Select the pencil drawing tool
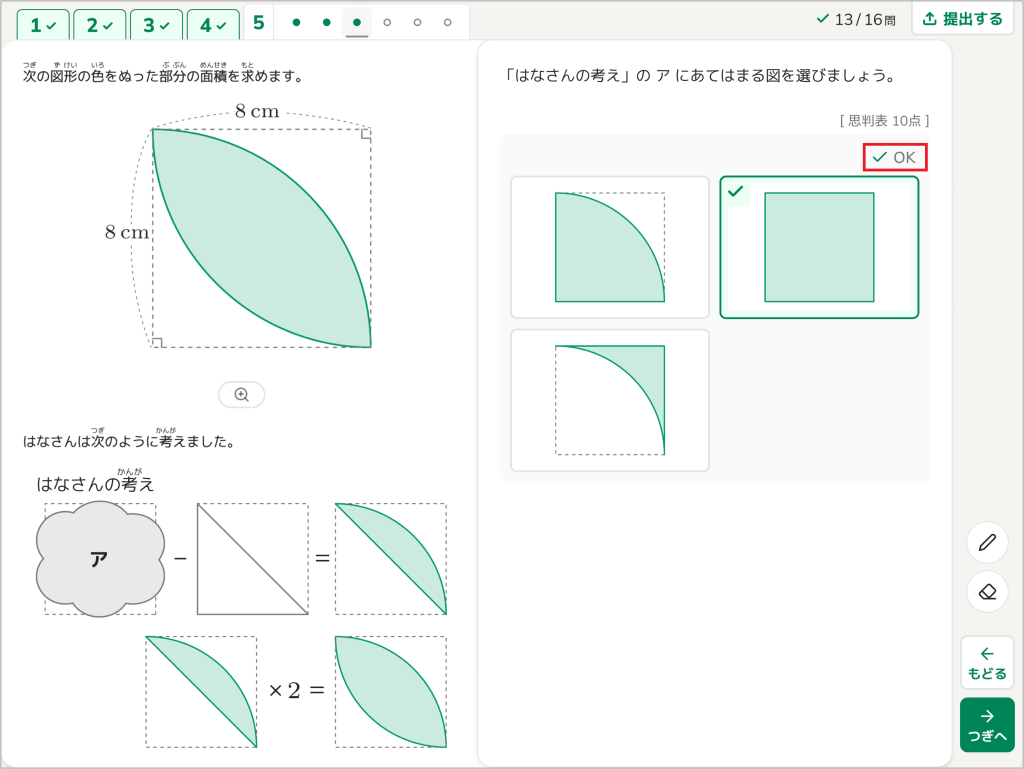Image resolution: width=1024 pixels, height=769 pixels. click(x=987, y=542)
